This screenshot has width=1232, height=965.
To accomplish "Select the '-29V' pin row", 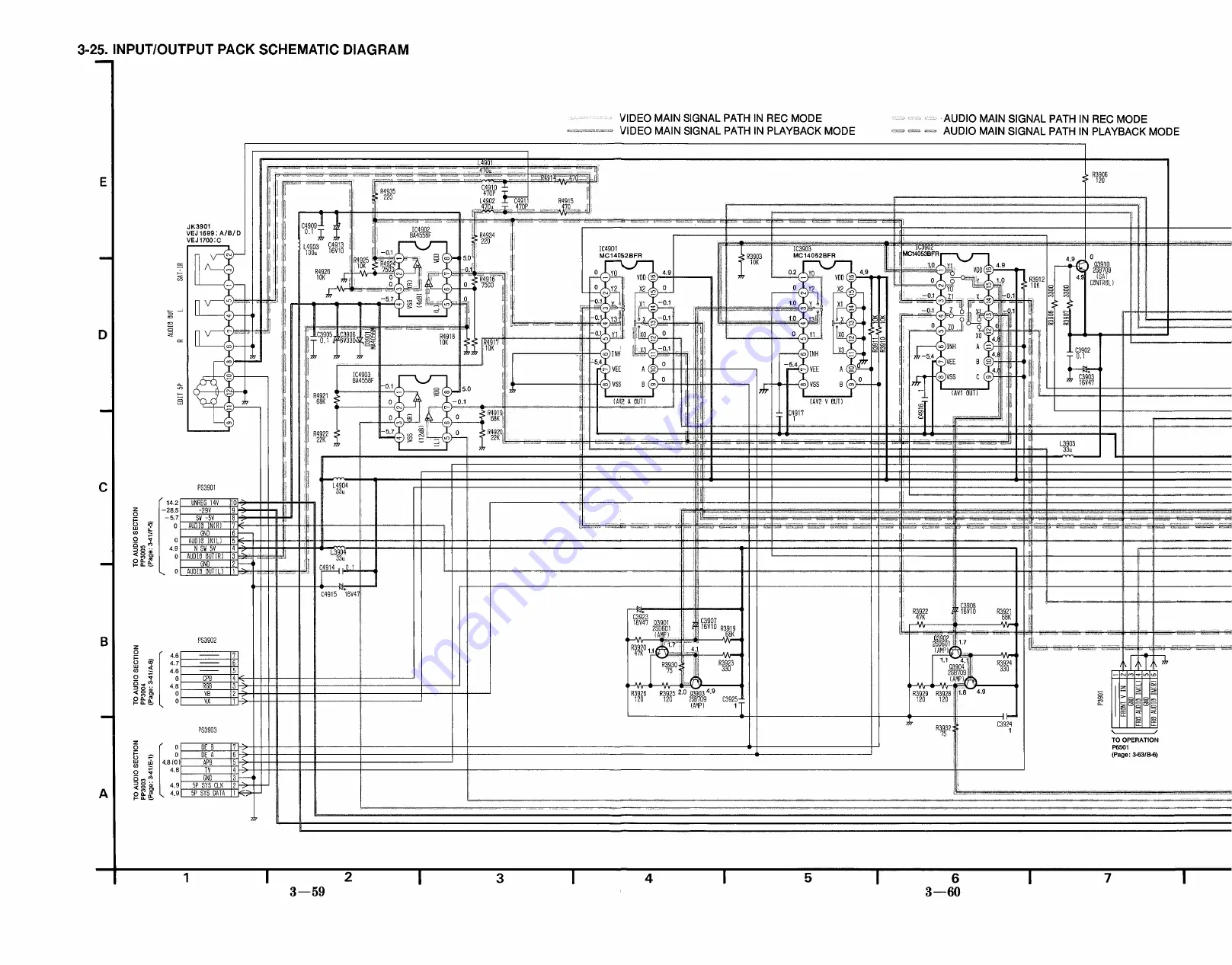I will point(209,510).
